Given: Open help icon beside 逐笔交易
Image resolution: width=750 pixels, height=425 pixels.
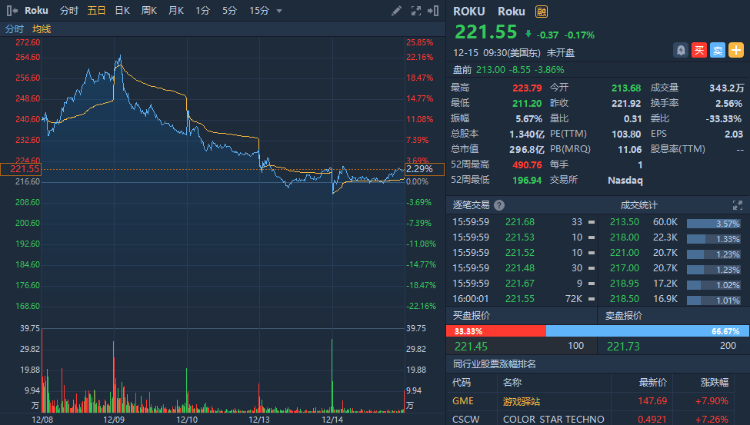Looking at the screenshot, I should tap(499, 205).
